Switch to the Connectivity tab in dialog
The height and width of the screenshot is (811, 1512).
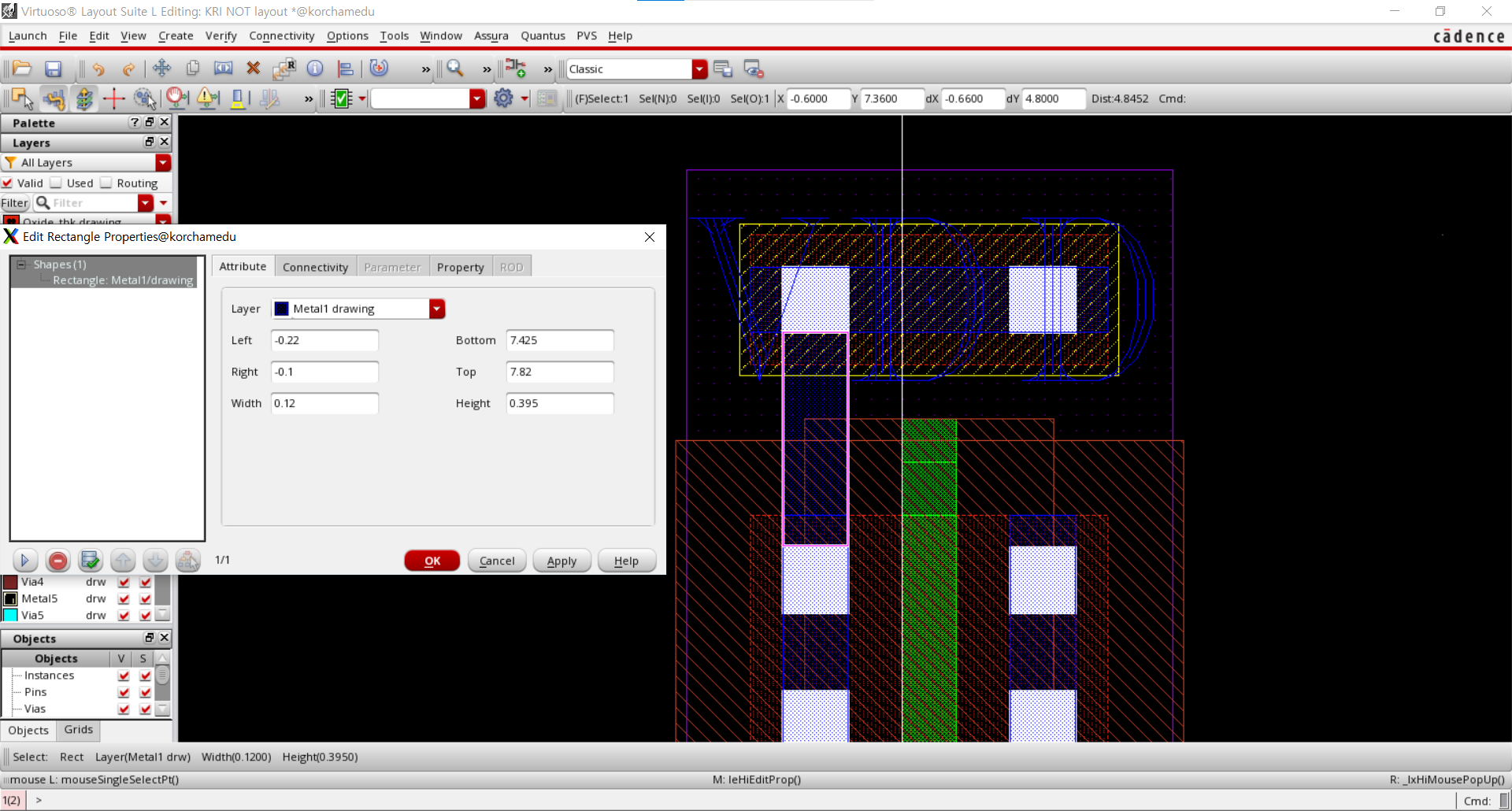315,267
